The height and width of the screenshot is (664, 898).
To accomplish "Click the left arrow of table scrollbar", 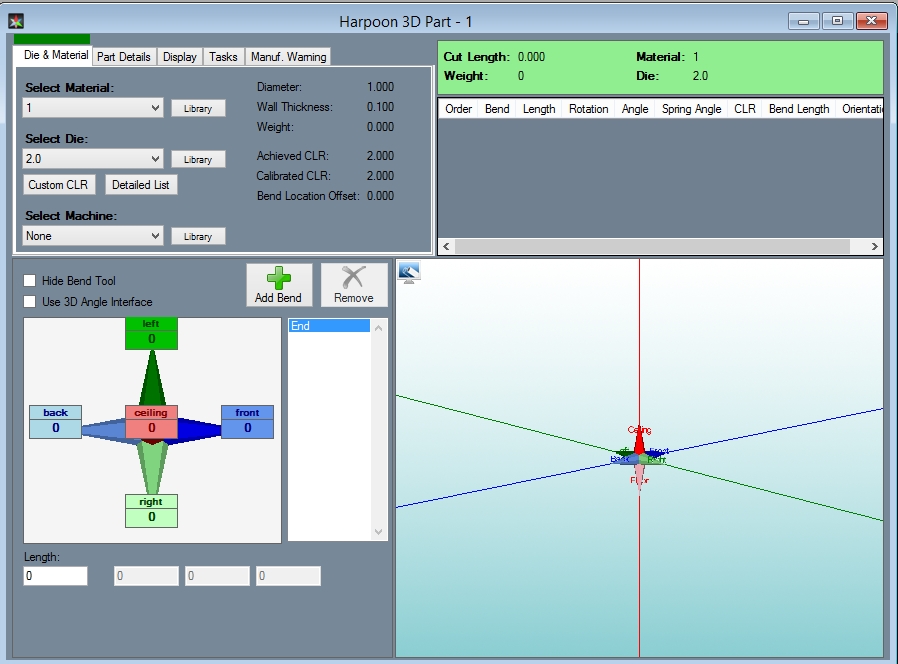I will coord(447,246).
